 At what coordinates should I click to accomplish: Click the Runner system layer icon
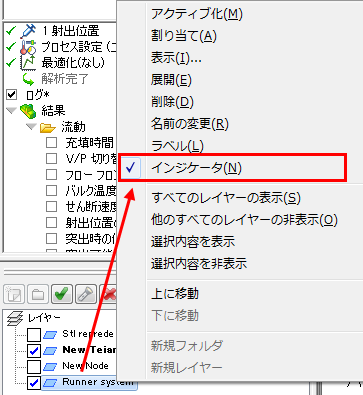pos(50,382)
